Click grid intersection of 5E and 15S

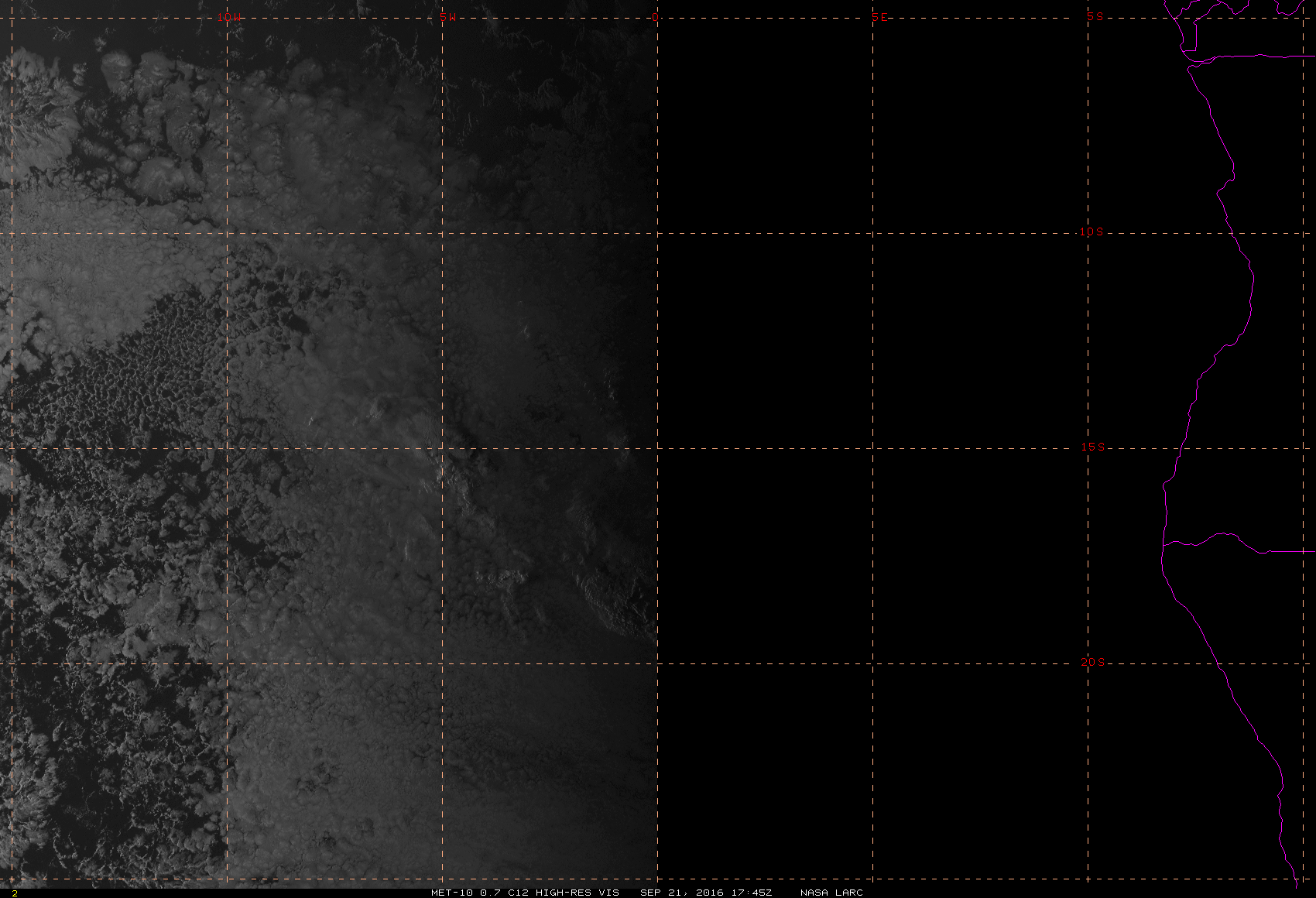(873, 447)
